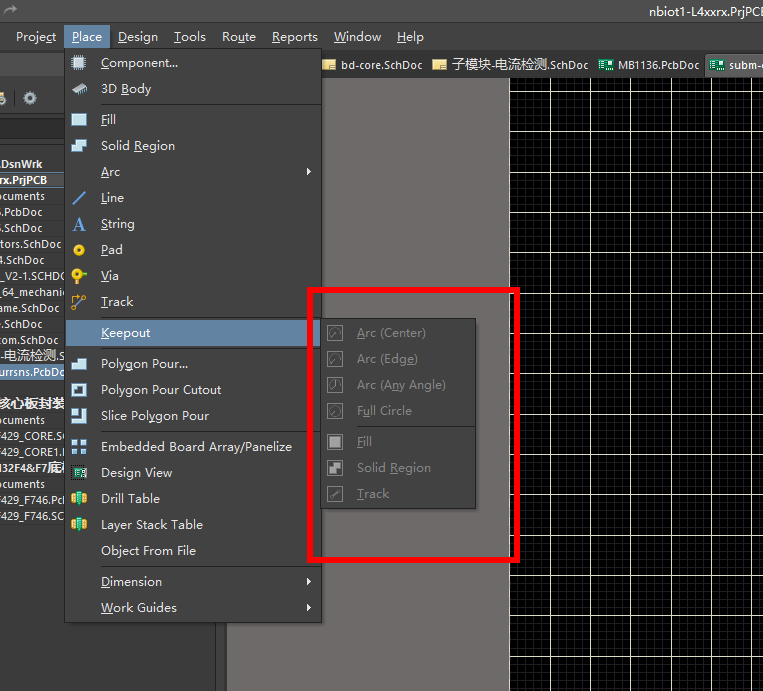The width and height of the screenshot is (763, 691).
Task: Select 64_mechani document in tree
Action: (x=32, y=292)
